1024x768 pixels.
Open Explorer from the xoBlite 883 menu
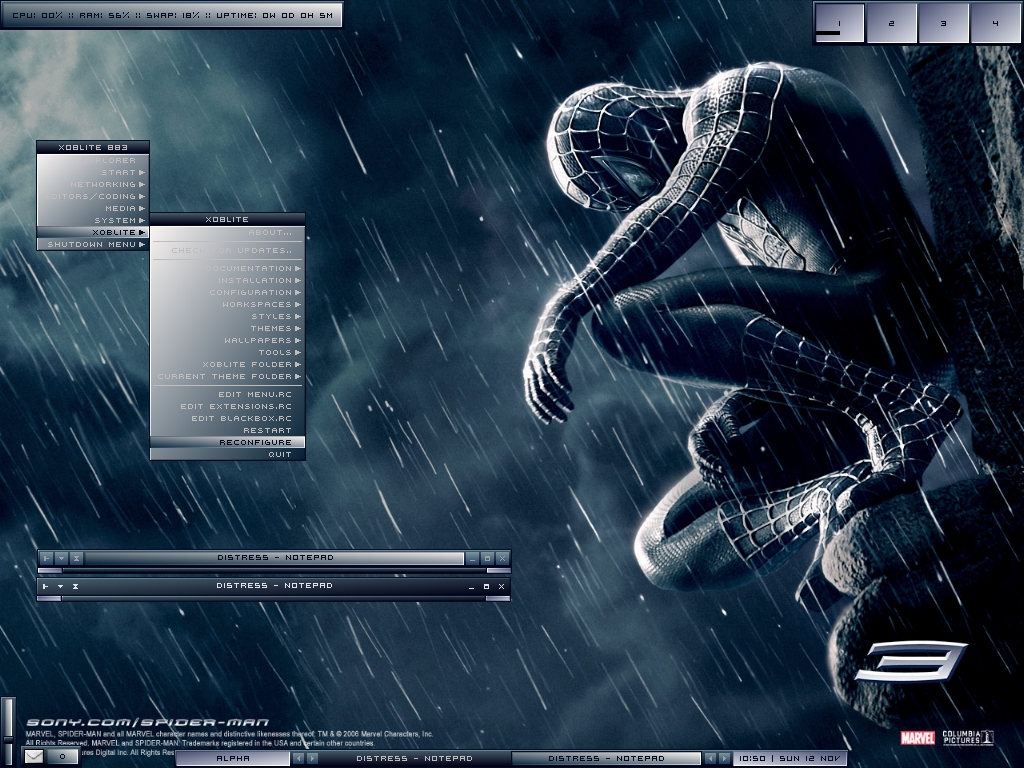[x=93, y=161]
